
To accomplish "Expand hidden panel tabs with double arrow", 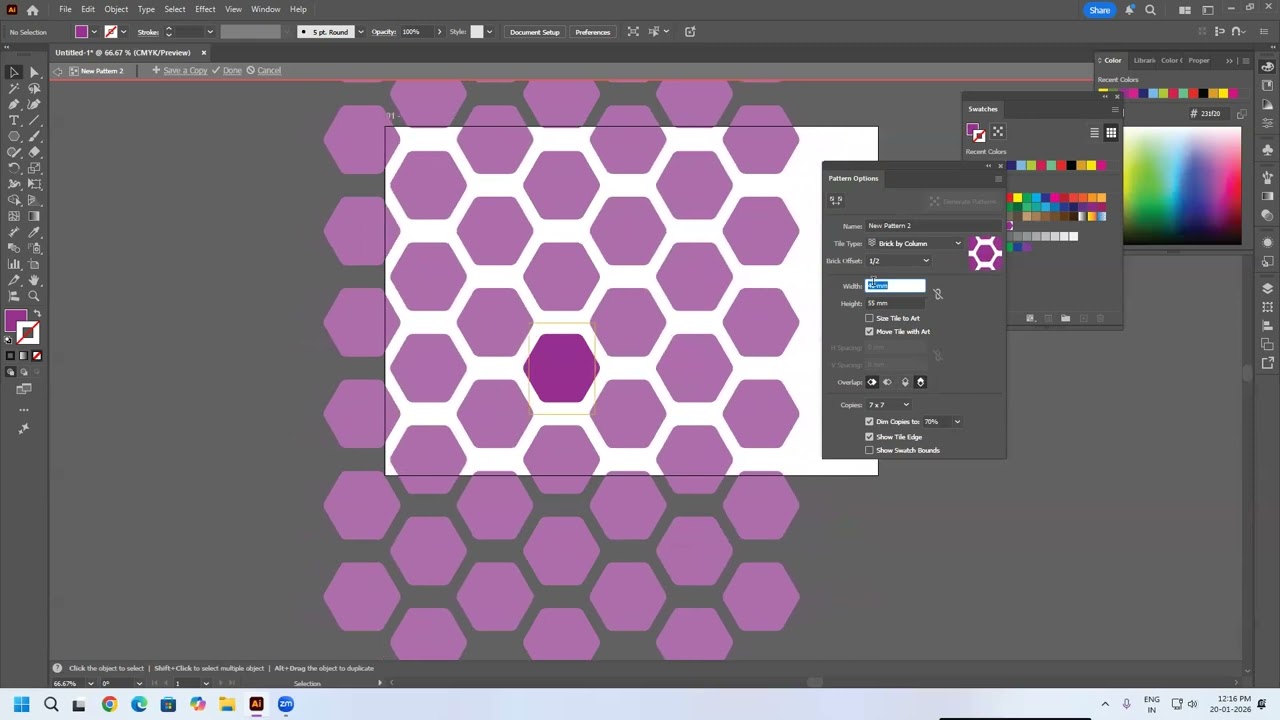I will (1229, 61).
